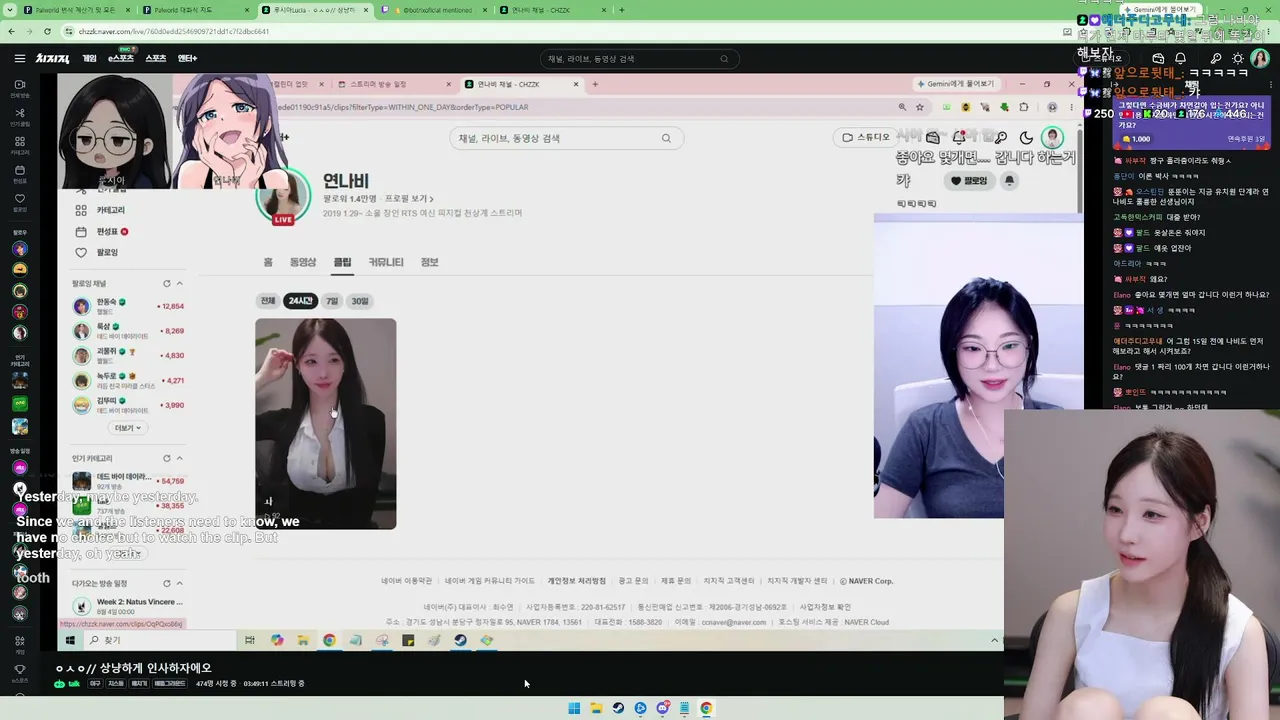Click the sun theme icon in the dark header
1280x720 pixels.
(x=1238, y=58)
